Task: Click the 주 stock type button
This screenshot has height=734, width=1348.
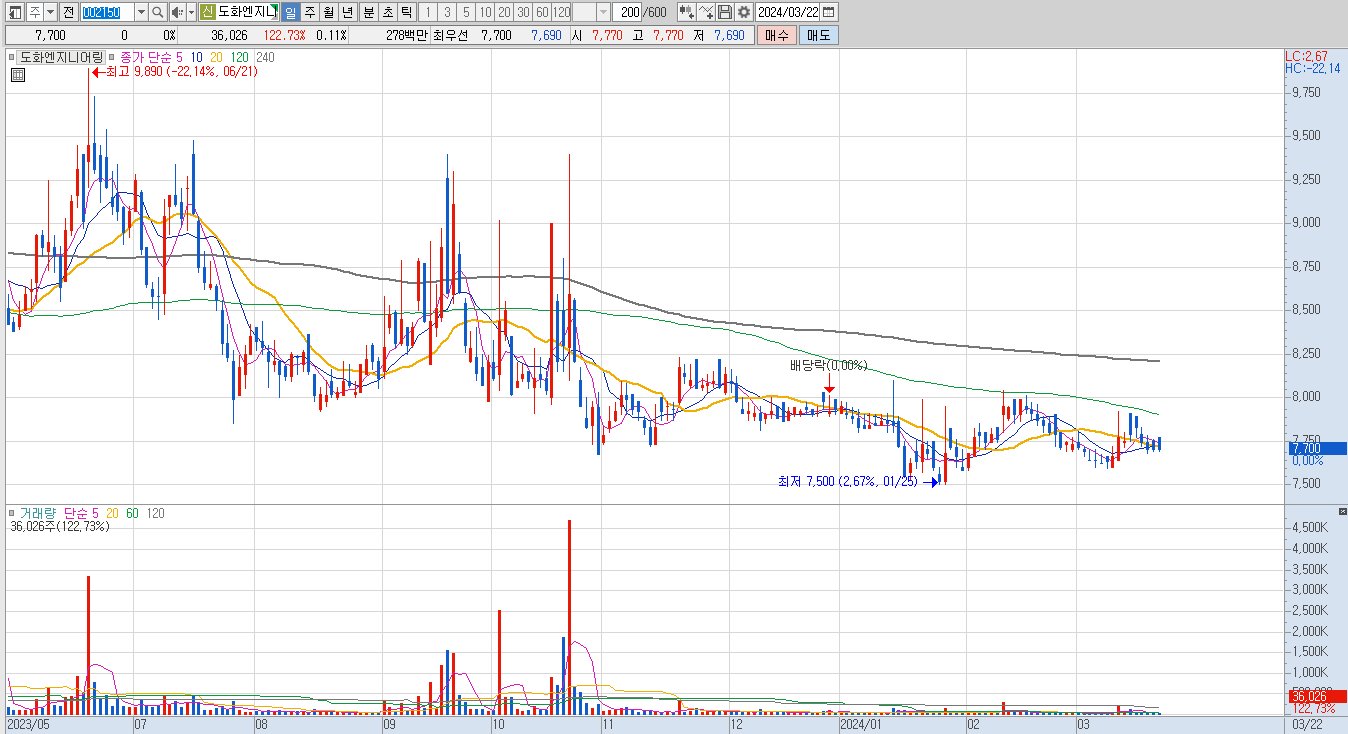Action: point(34,12)
